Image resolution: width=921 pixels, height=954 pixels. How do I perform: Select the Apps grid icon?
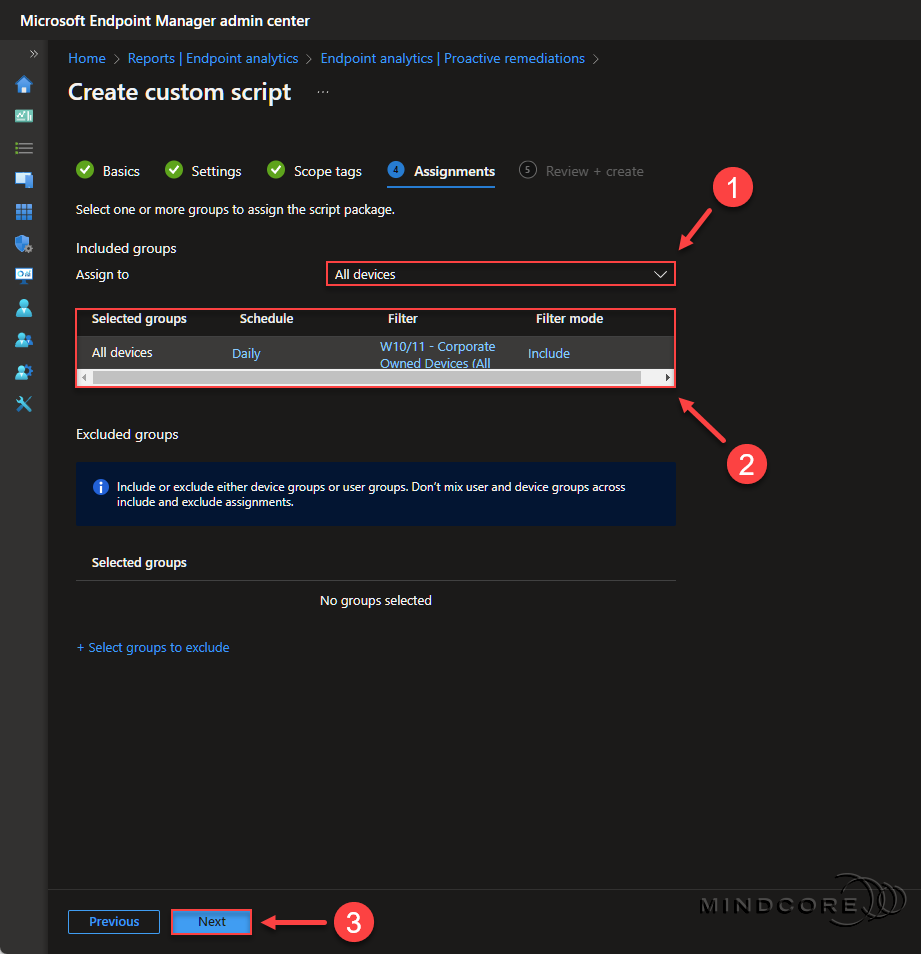click(x=24, y=212)
